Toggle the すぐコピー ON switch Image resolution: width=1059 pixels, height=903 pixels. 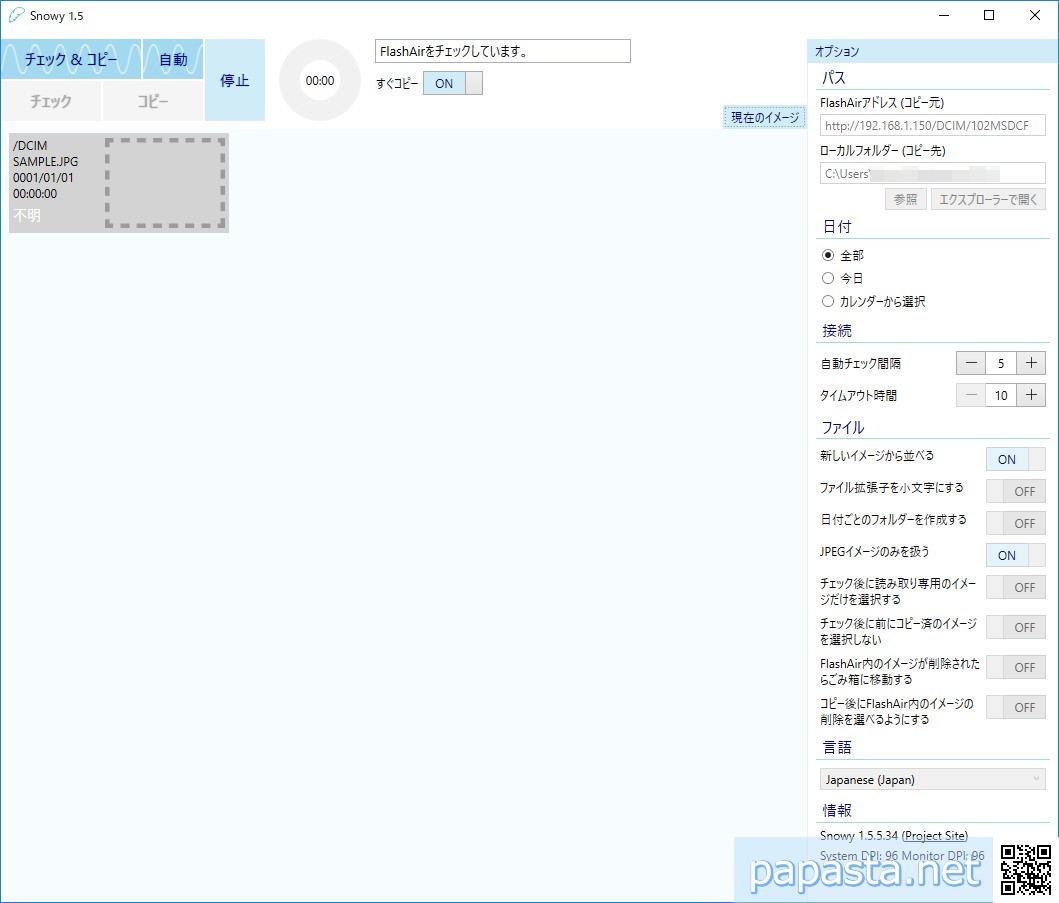[453, 83]
